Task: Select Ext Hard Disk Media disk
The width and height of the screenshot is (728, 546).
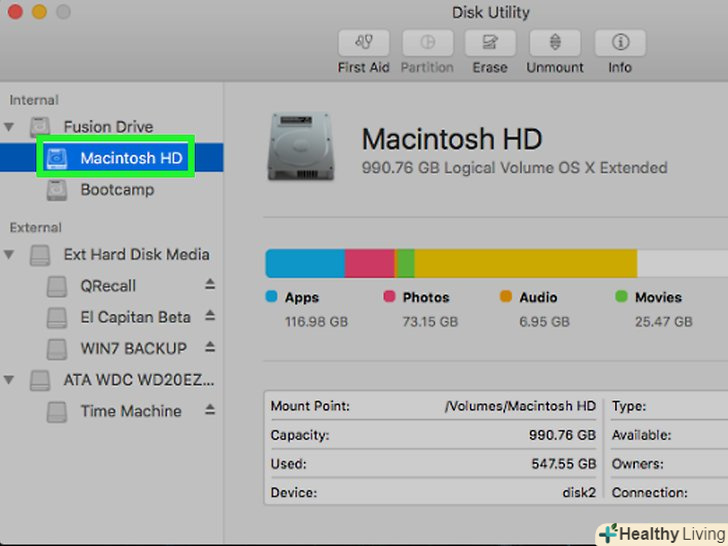Action: 136,254
